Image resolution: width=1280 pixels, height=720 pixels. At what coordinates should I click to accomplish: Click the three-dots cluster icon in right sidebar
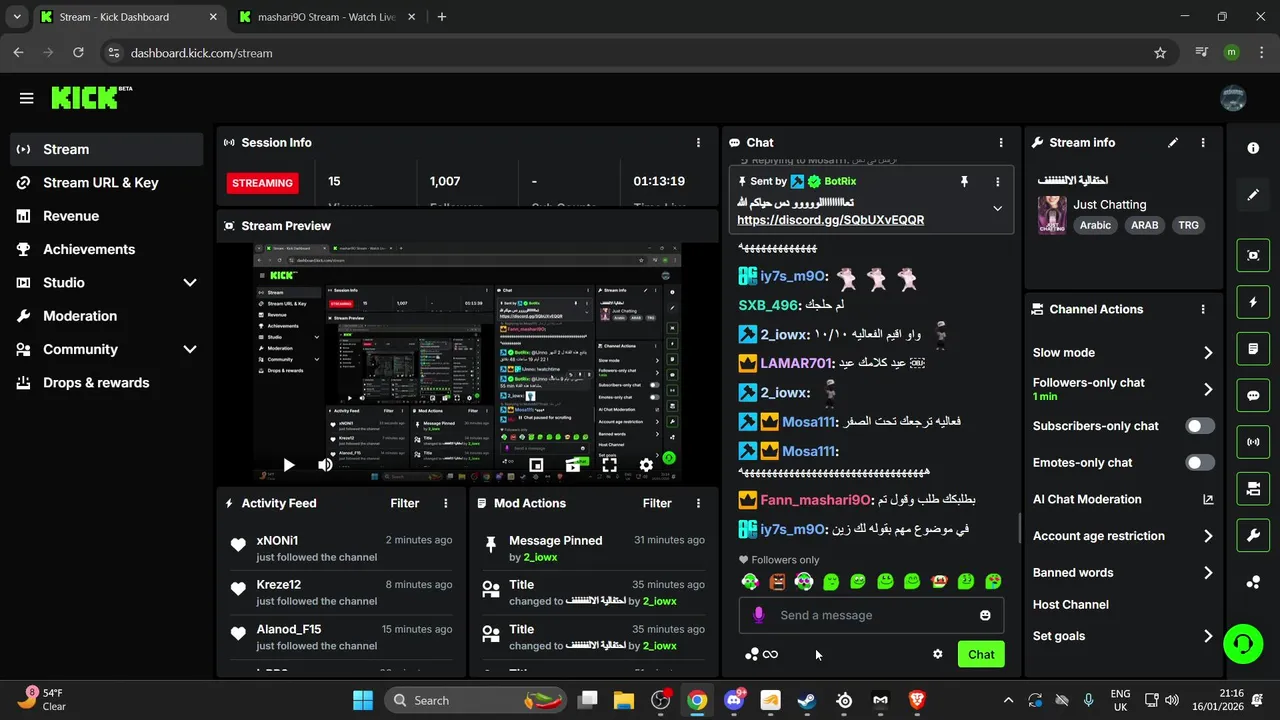point(1253,583)
